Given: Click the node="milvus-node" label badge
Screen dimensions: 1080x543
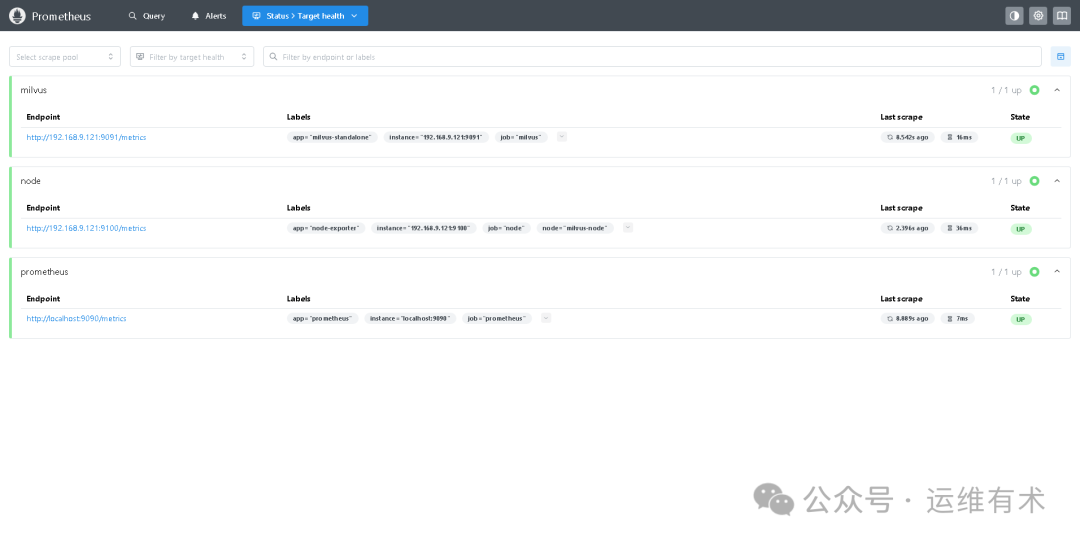Looking at the screenshot, I should click(575, 228).
